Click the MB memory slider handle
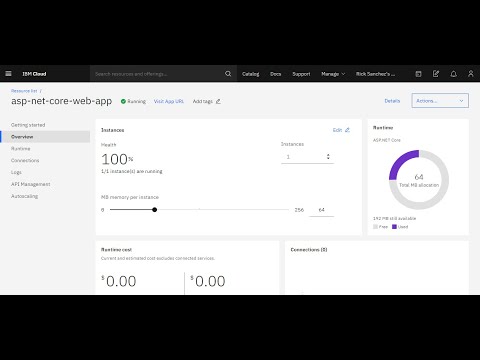 coord(155,210)
